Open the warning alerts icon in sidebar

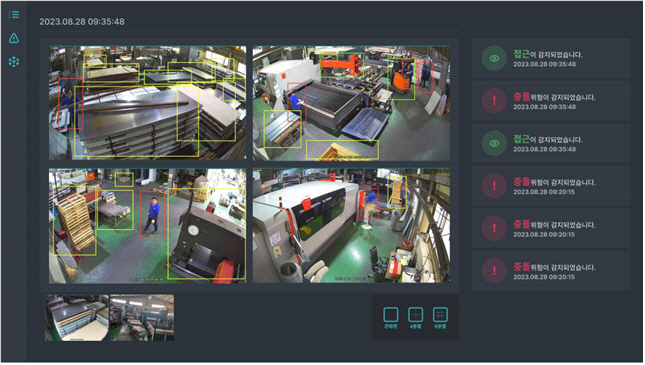14,38
